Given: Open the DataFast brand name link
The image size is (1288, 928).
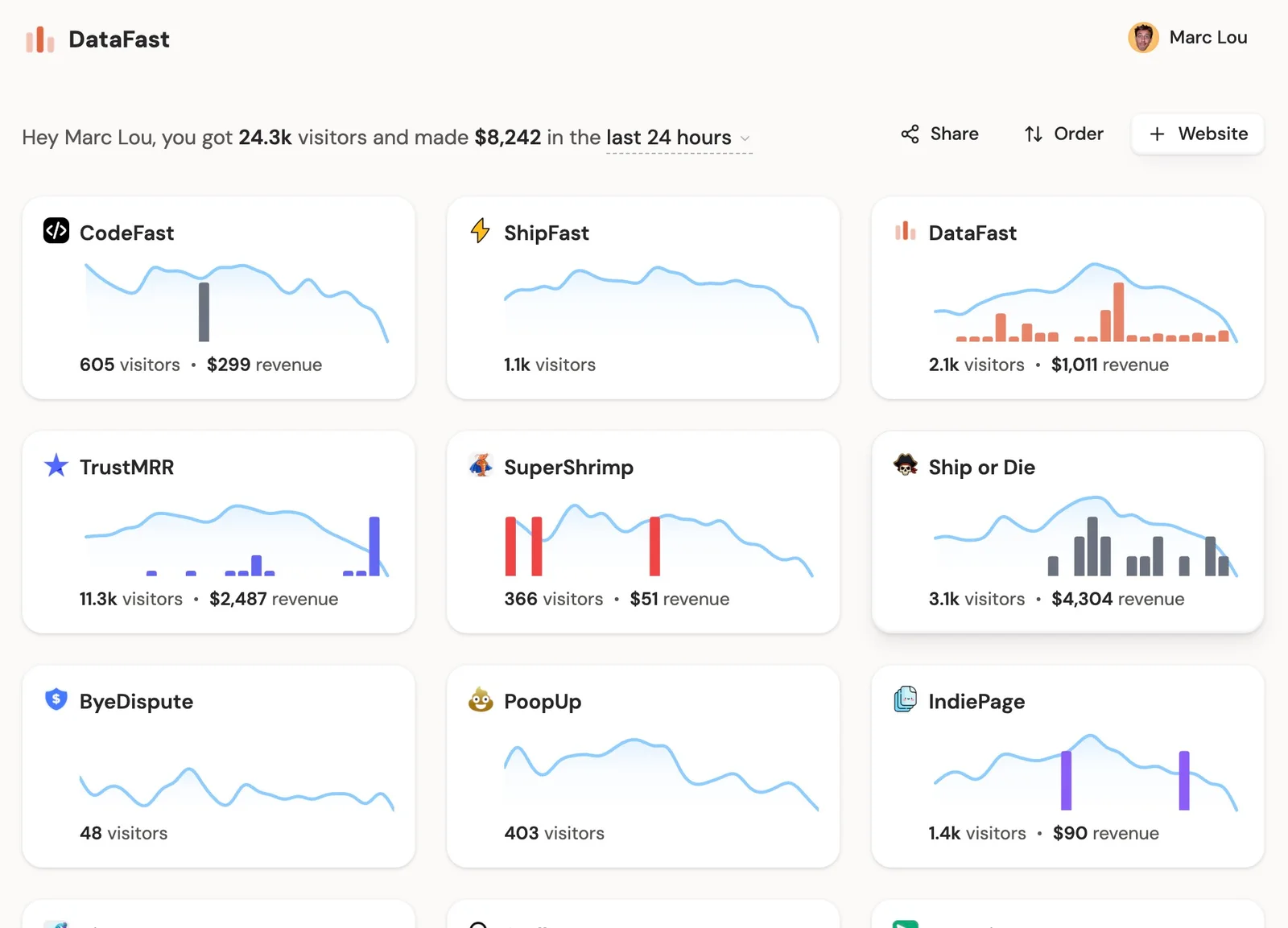Looking at the screenshot, I should (119, 39).
